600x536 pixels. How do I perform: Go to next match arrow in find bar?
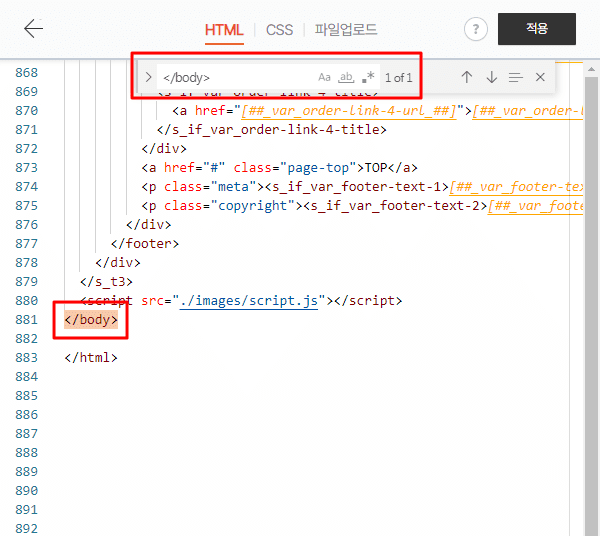(491, 77)
